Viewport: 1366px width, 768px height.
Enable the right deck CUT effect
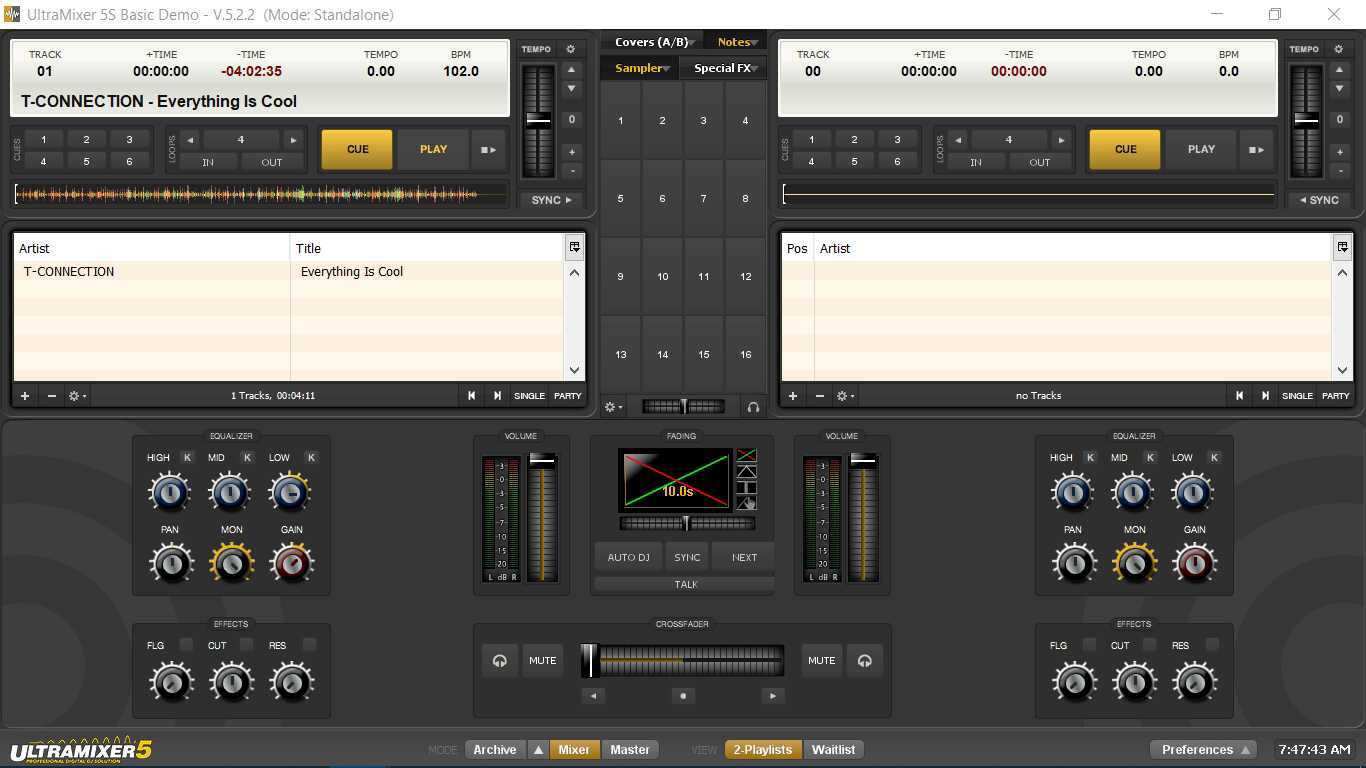(1149, 645)
